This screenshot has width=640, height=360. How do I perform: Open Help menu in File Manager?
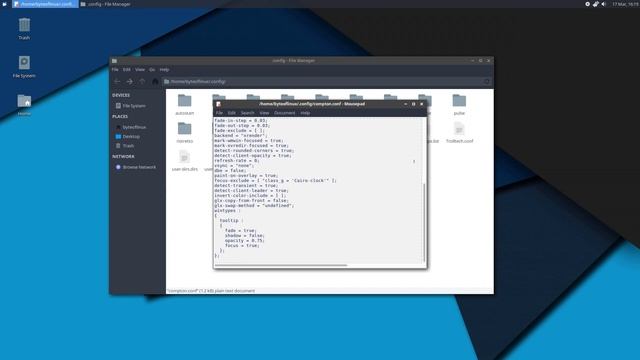[164, 70]
